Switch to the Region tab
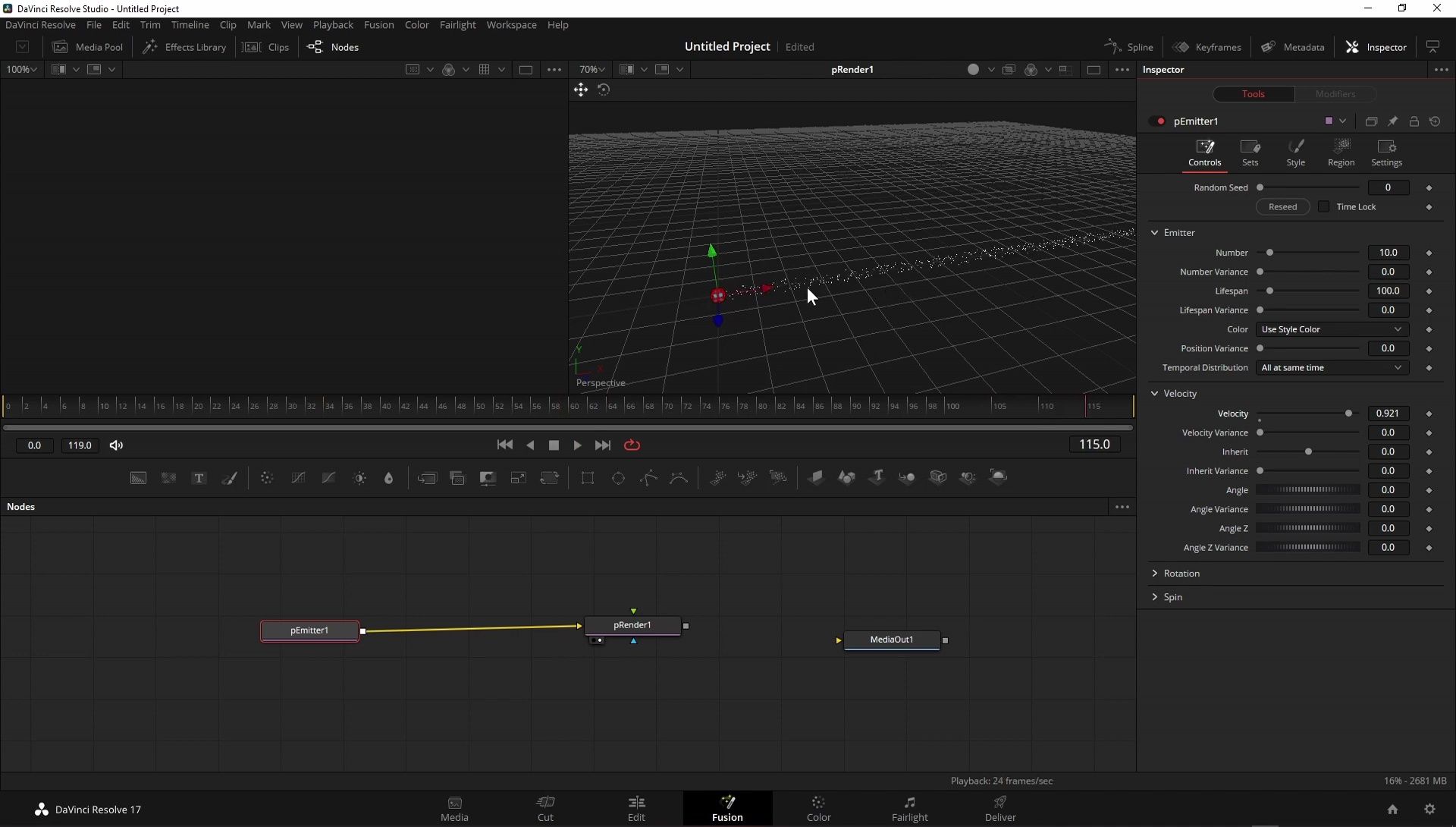Image resolution: width=1456 pixels, height=827 pixels. pyautogui.click(x=1341, y=153)
